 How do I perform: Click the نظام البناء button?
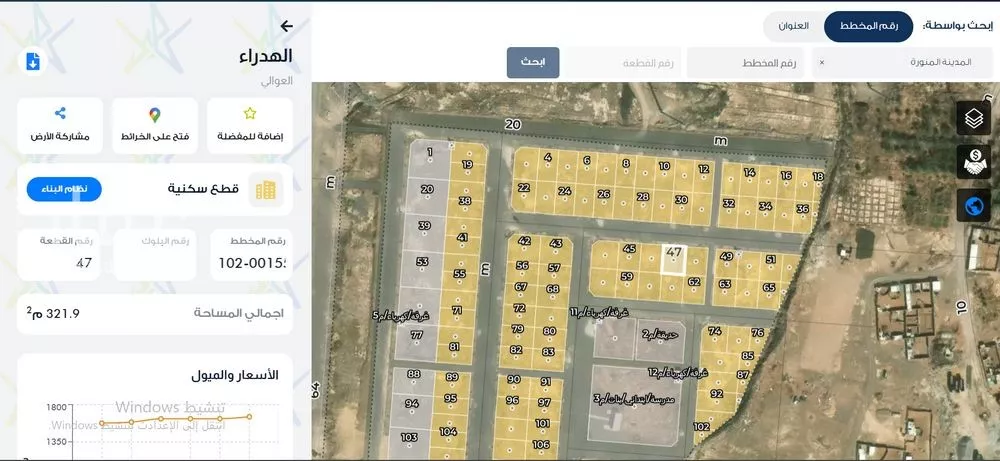pos(64,189)
